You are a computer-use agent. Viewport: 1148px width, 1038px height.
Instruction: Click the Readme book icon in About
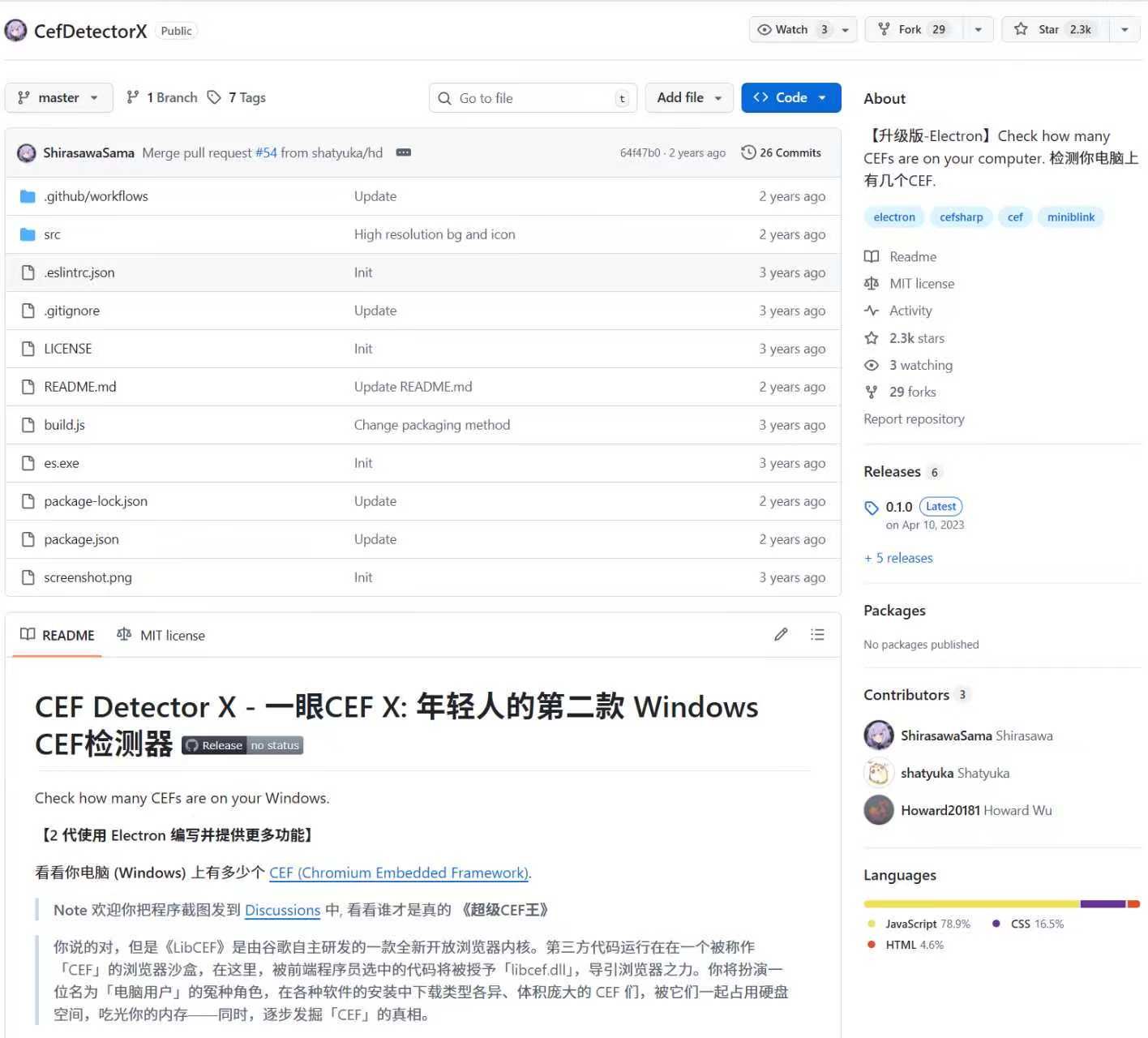coord(872,256)
